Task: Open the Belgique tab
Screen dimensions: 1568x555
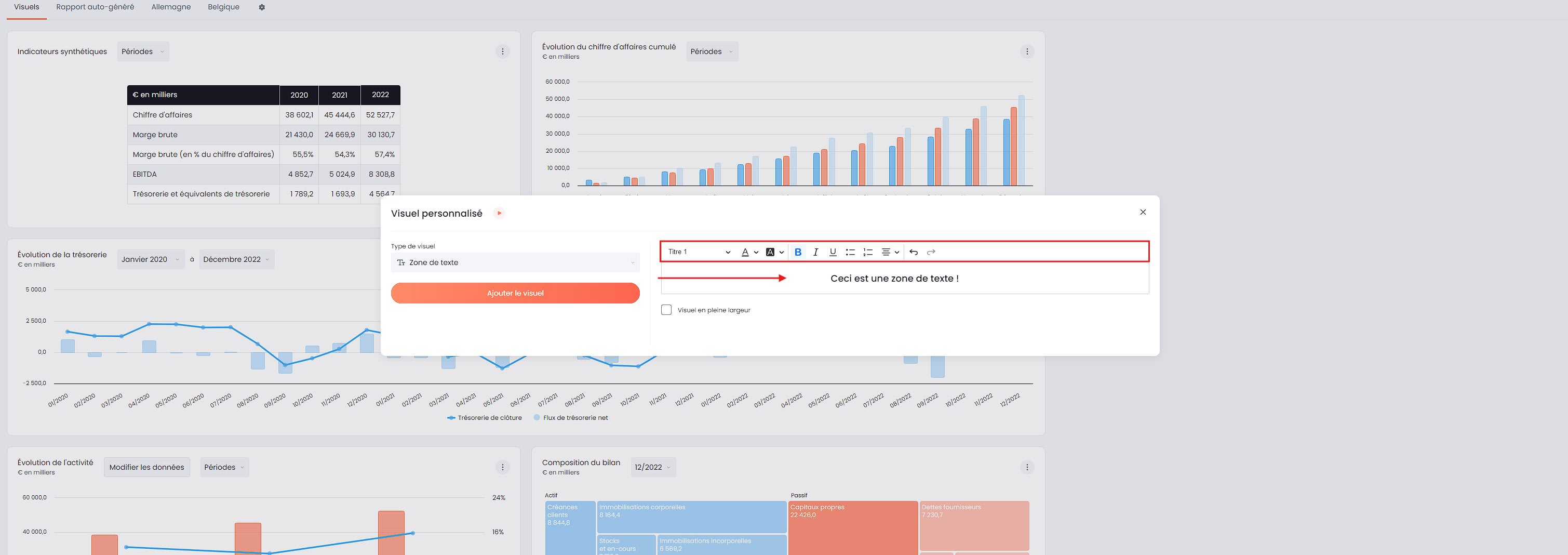Action: click(223, 7)
